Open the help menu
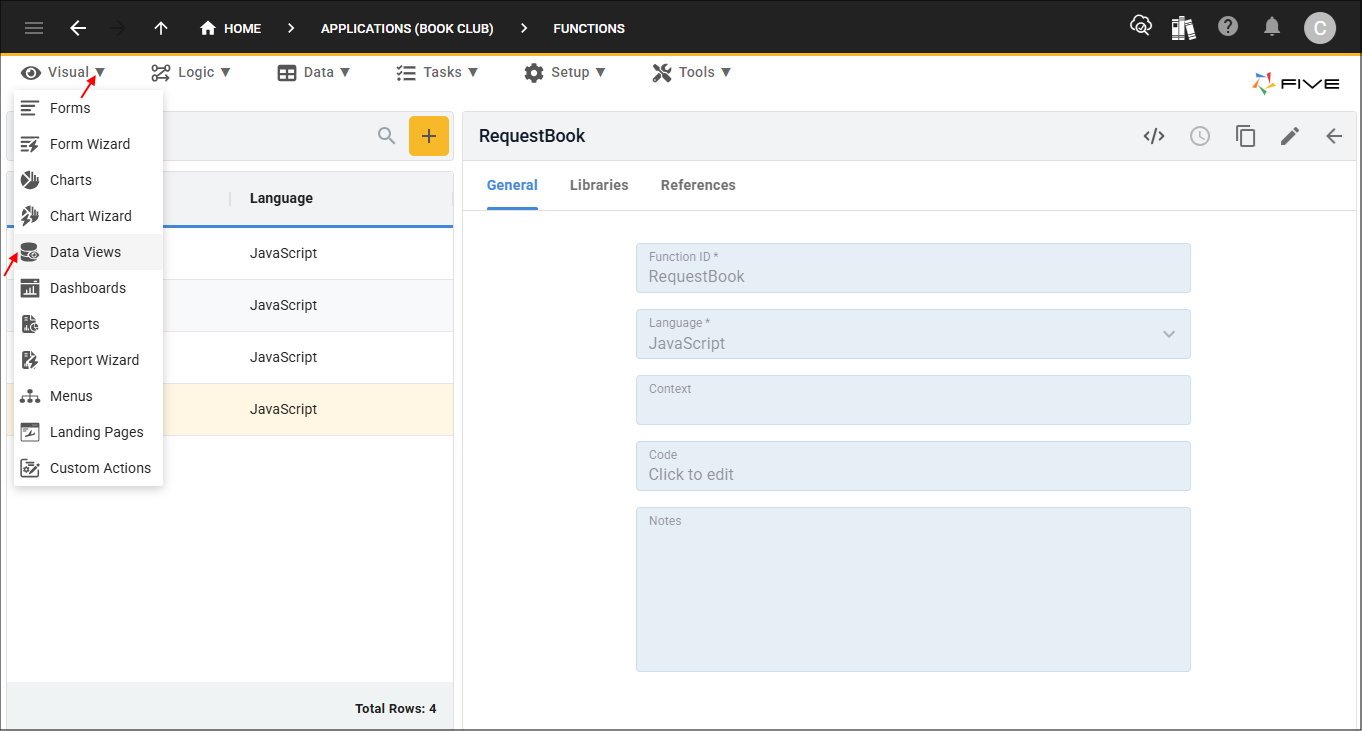This screenshot has width=1362, height=731. [x=1228, y=26]
